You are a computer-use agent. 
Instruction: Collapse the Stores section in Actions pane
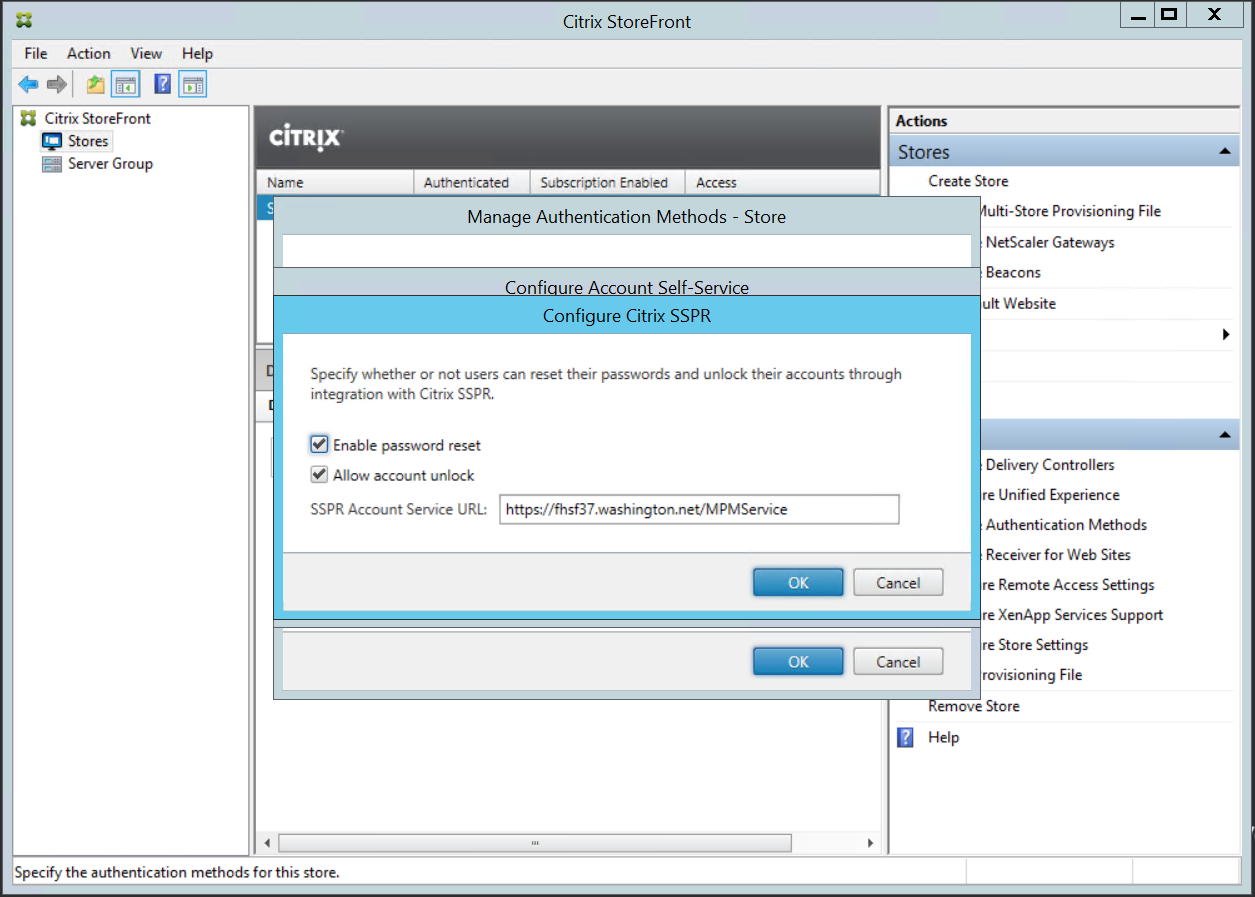[x=1224, y=152]
